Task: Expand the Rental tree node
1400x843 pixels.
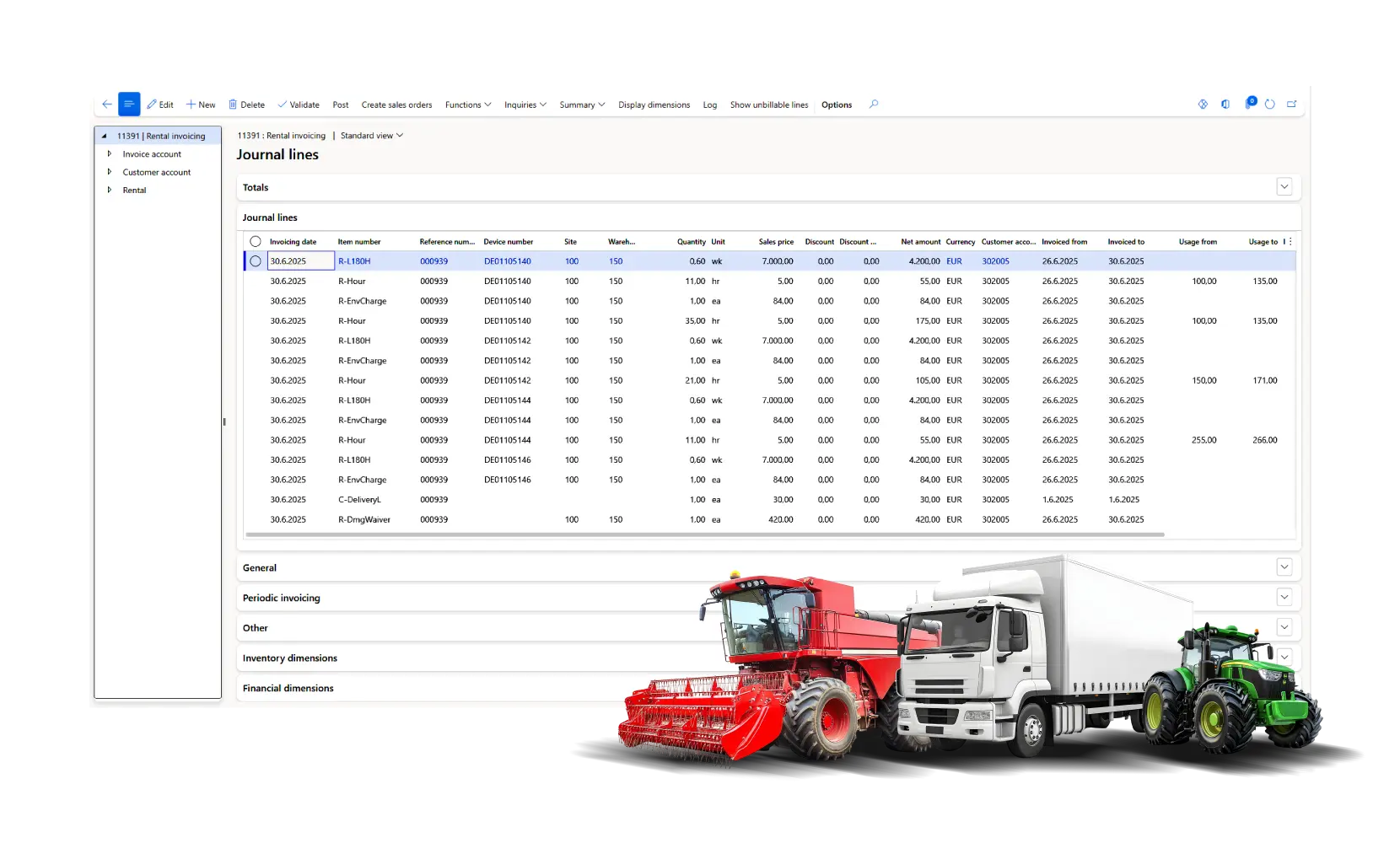Action: pos(110,191)
